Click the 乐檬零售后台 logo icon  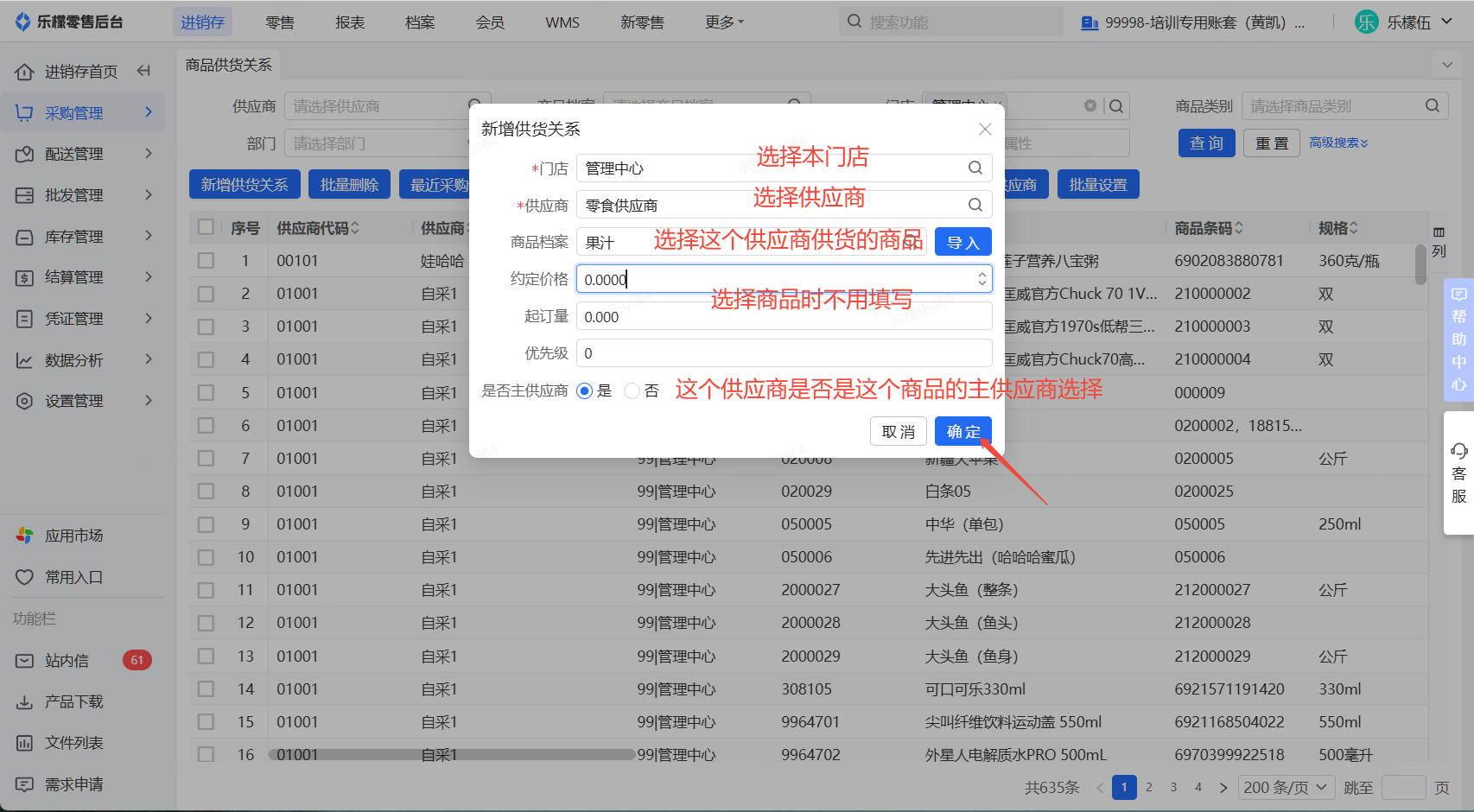pos(23,22)
